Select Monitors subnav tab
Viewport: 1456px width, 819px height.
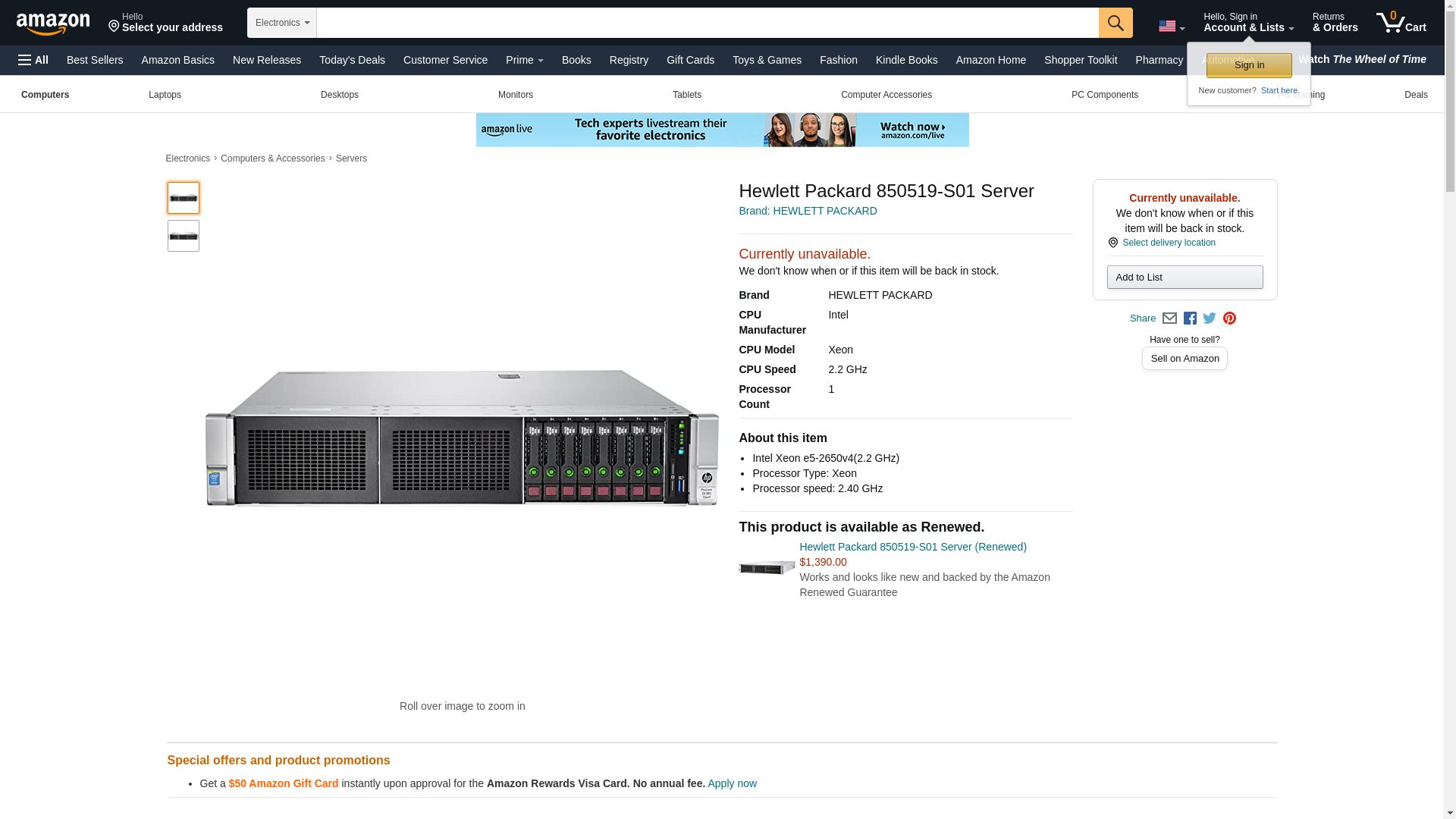click(x=515, y=95)
